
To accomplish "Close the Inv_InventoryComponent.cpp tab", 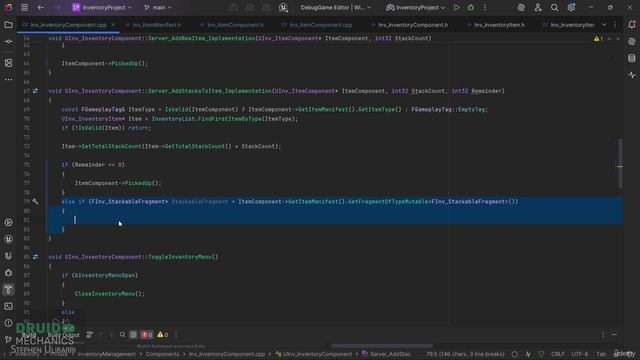I will [113, 25].
